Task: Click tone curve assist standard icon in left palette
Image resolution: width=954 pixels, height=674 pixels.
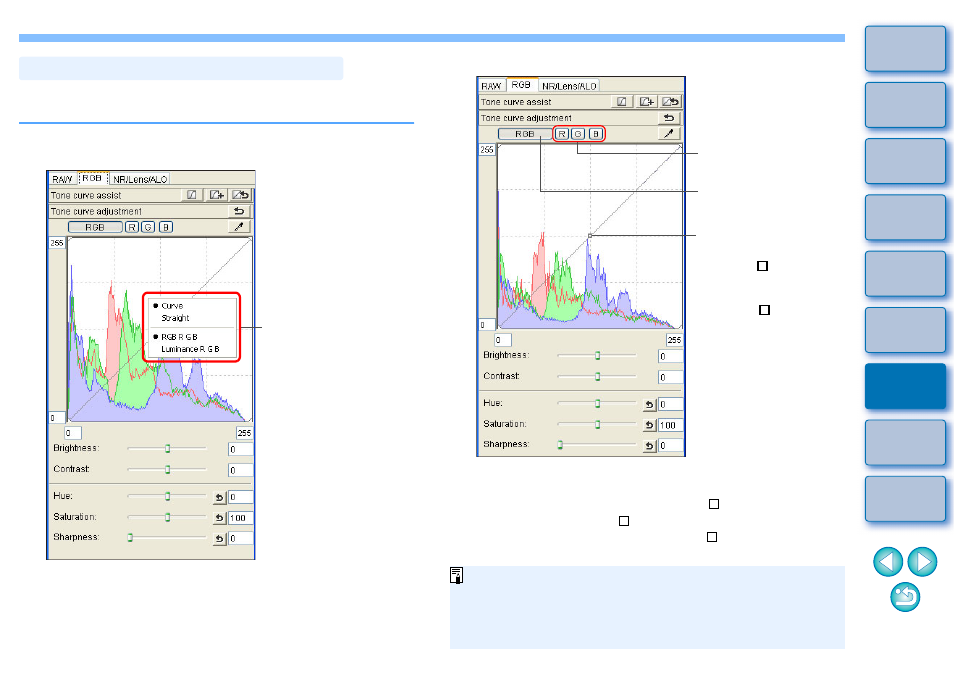Action: coord(192,195)
